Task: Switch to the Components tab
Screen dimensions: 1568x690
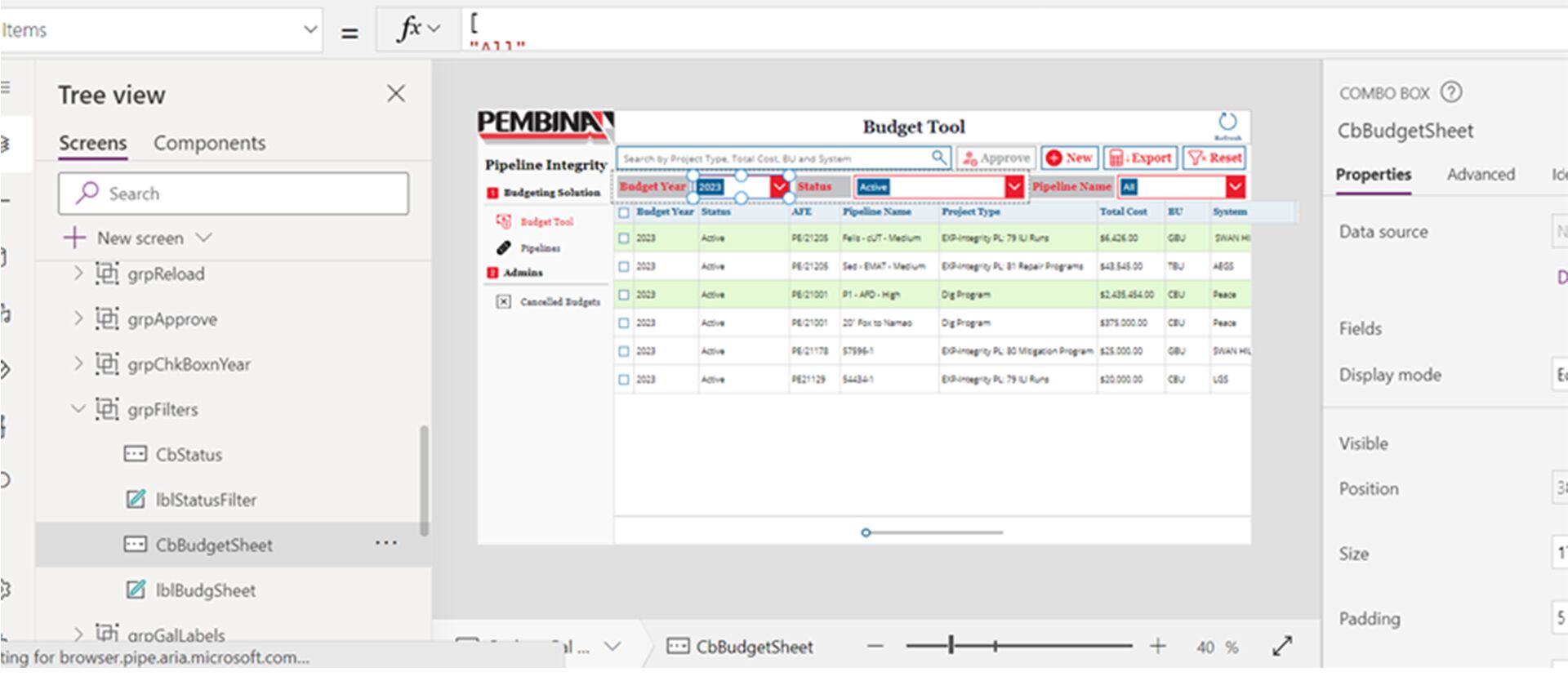Action: pyautogui.click(x=209, y=143)
